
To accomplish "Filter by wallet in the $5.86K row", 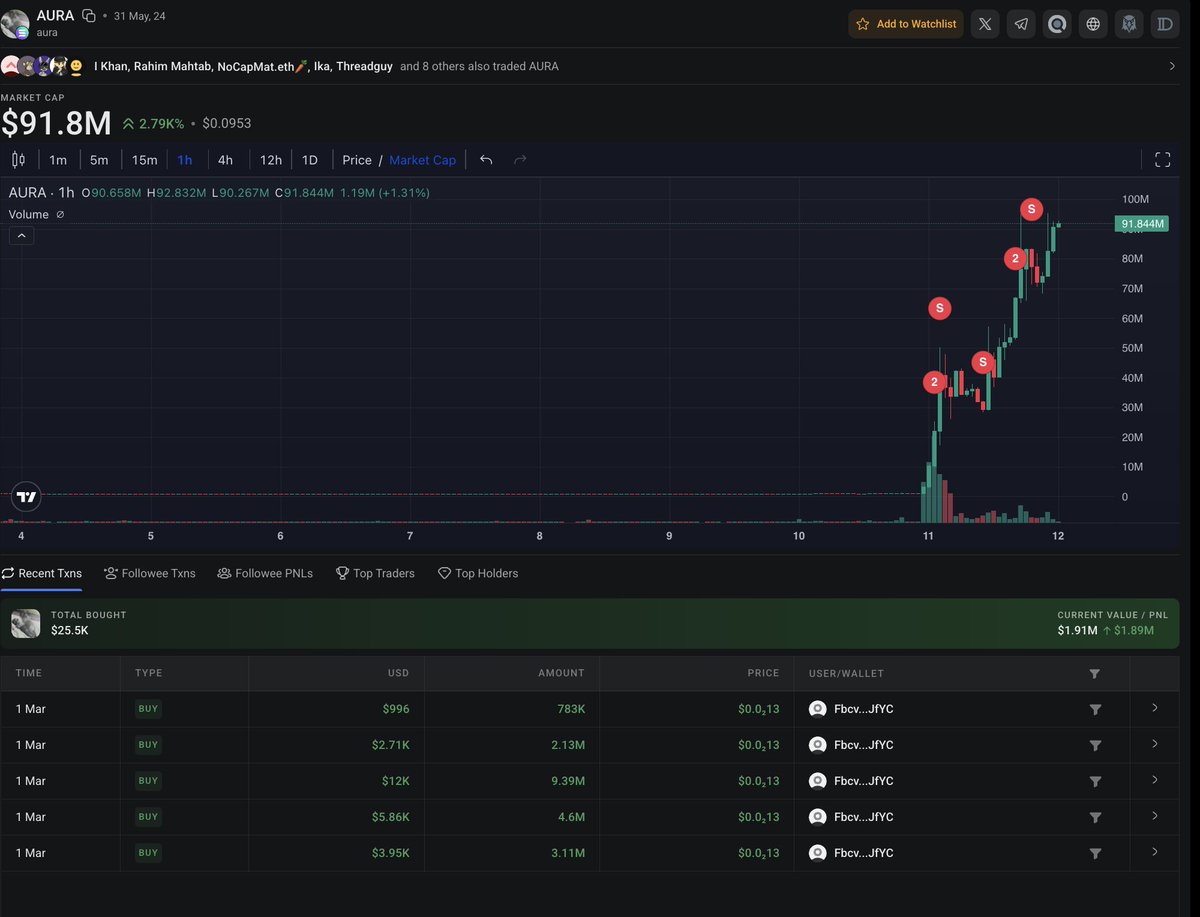I will click(x=1095, y=817).
